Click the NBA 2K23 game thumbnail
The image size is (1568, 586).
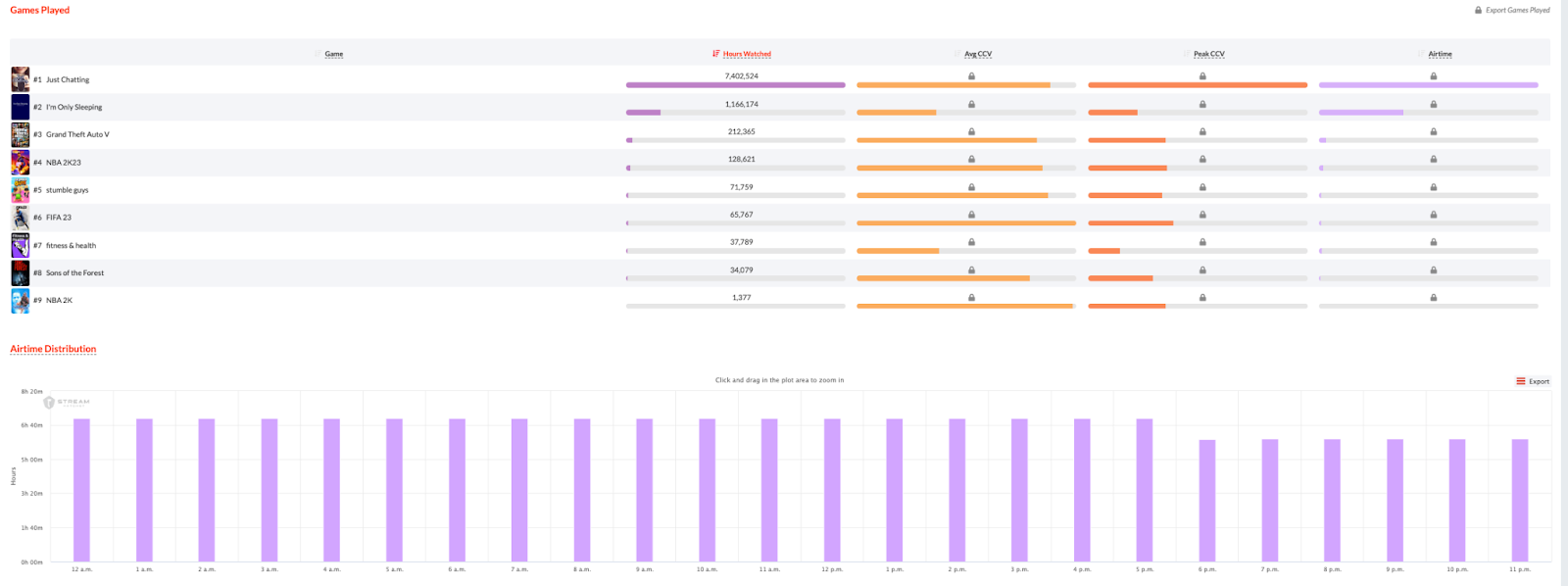click(x=21, y=163)
